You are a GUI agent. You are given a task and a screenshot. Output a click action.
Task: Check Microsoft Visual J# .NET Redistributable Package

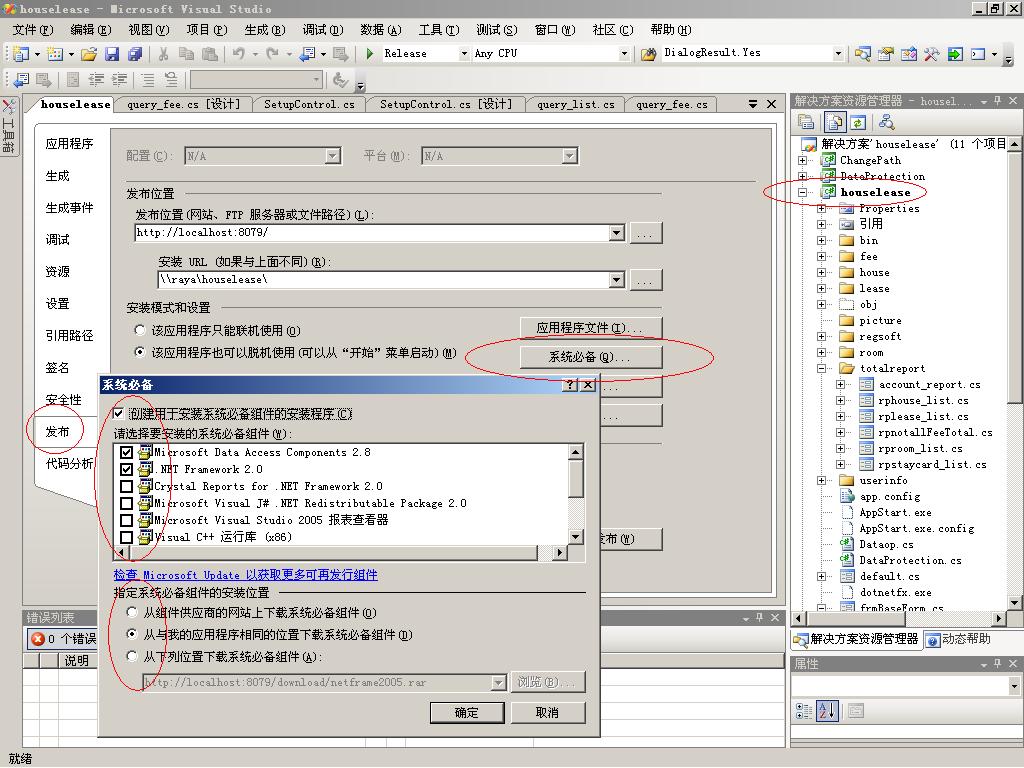pos(127,503)
